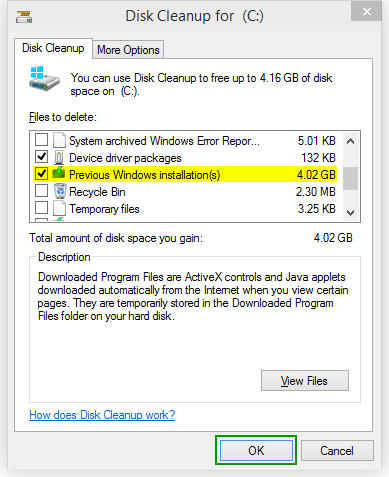Click the Previous Windows installation(s) green icon
The width and height of the screenshot is (389, 477).
59,173
